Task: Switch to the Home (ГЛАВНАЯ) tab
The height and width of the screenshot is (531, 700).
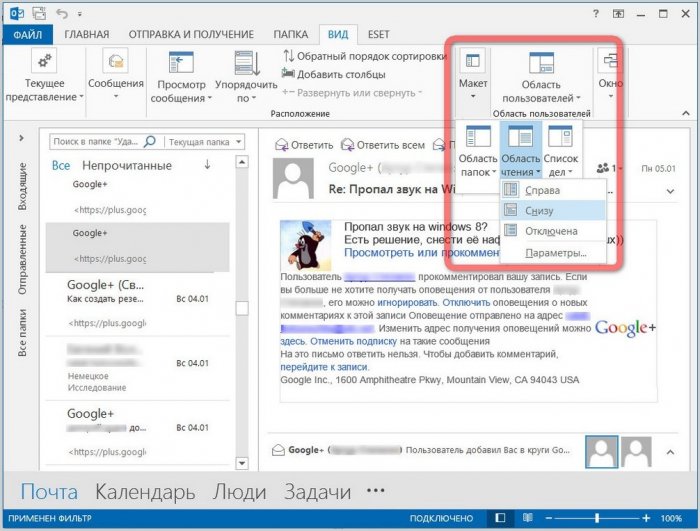Action: pos(87,34)
